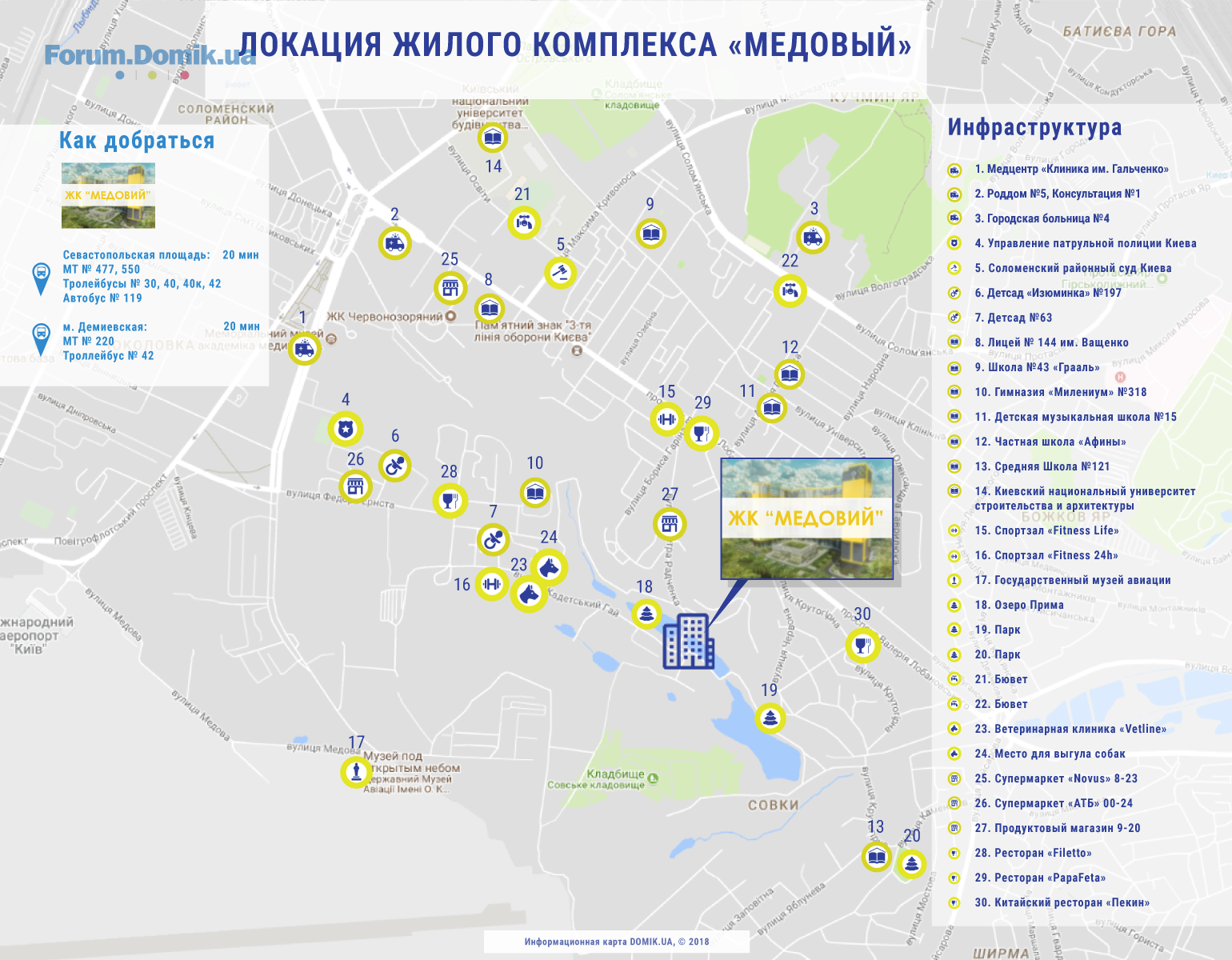
Task: Click legend entry 16. Спортзал Fitness 24h
Action: click(x=1046, y=555)
